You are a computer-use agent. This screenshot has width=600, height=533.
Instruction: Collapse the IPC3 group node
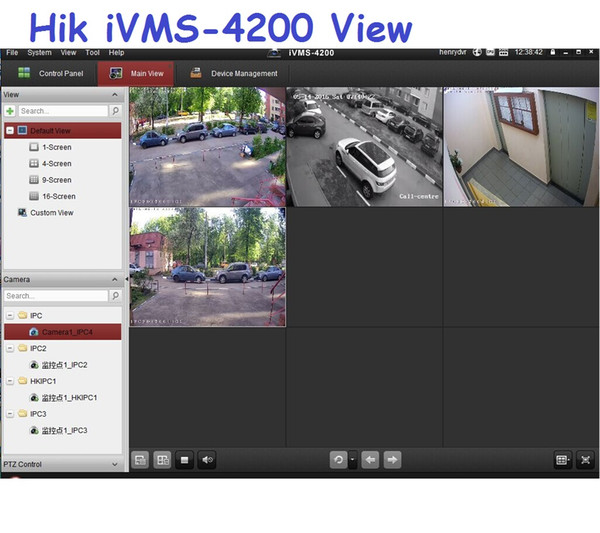coord(10,414)
